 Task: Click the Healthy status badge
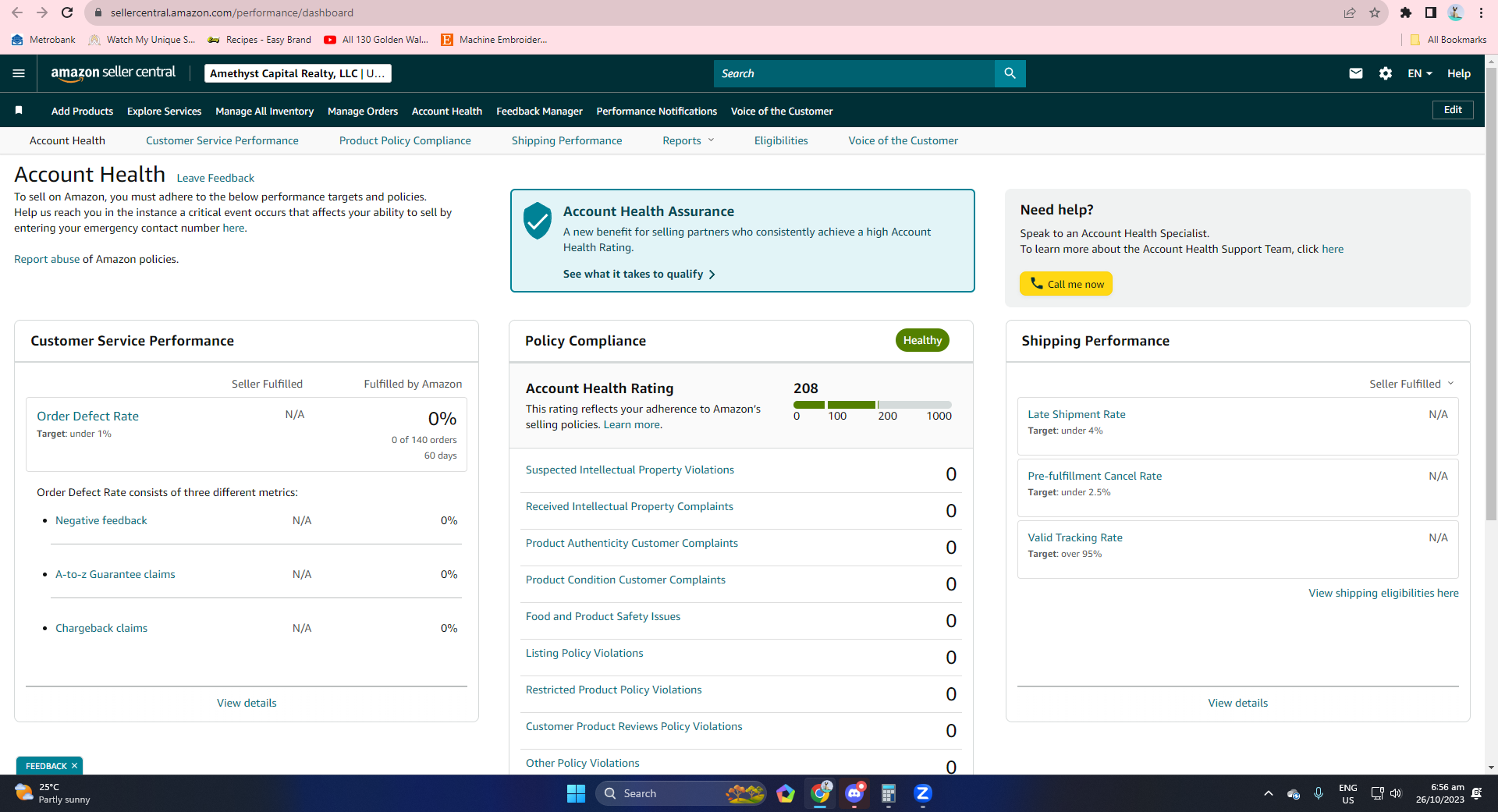(922, 340)
